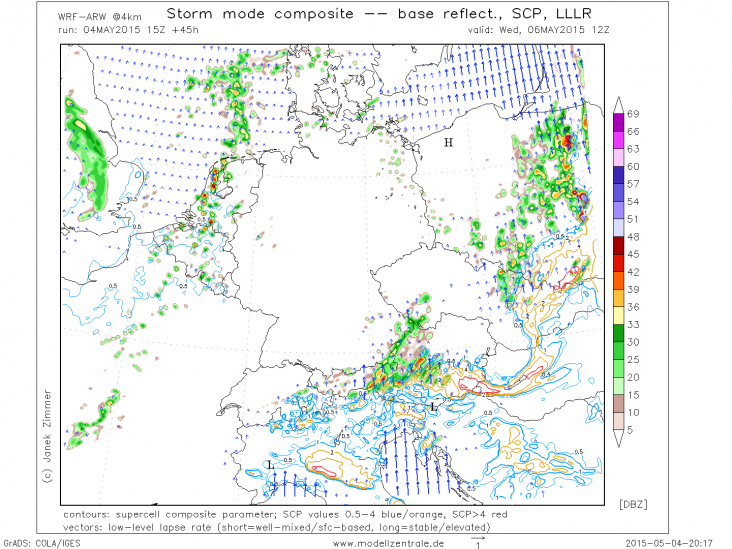Screen dimensions: 732x549
Task: Click the L marker south of the Alps
Action: click(432, 407)
